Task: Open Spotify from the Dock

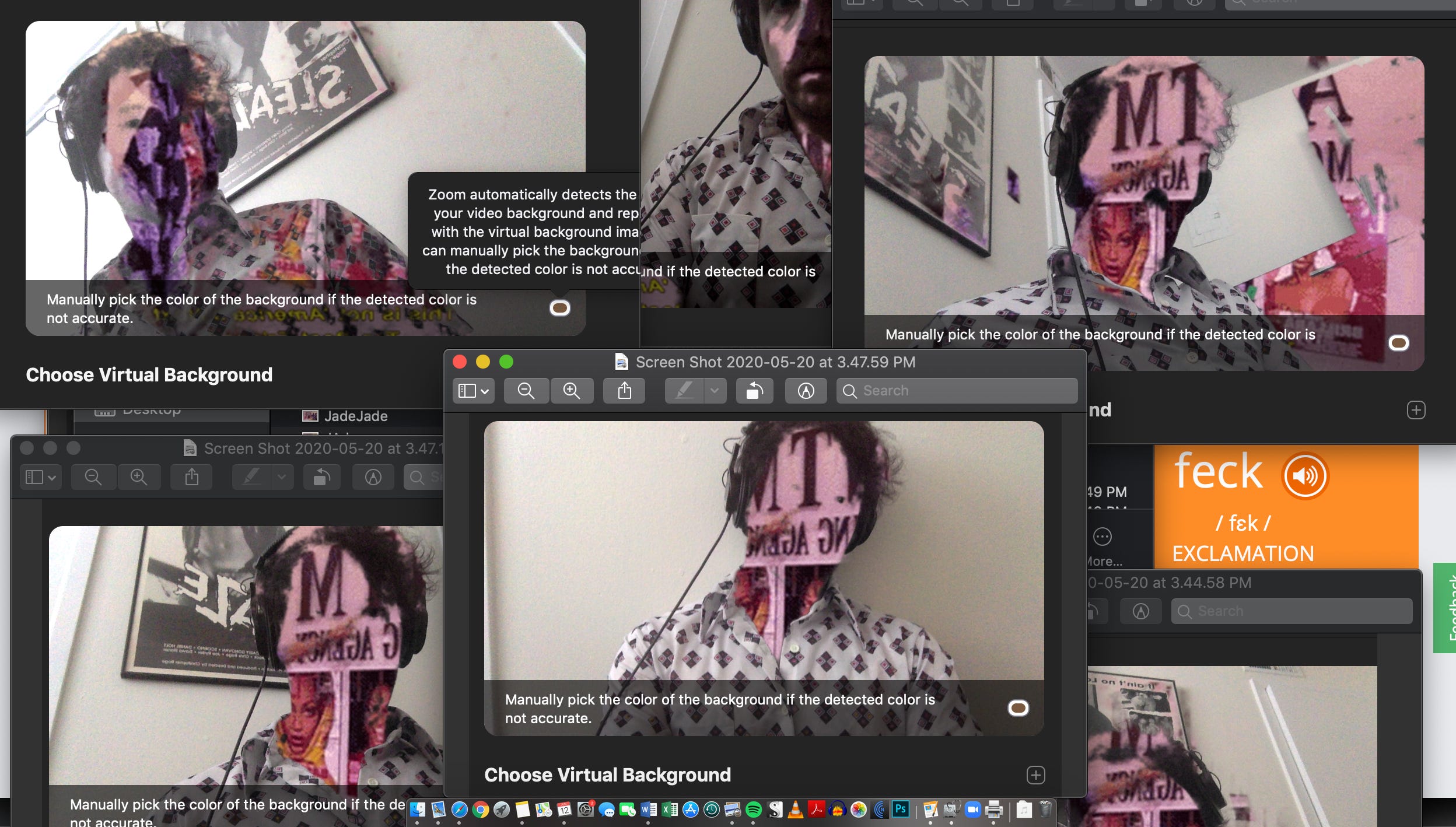Action: pos(754,810)
